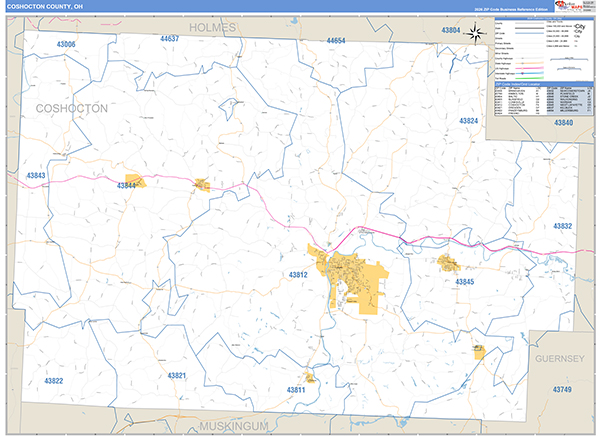Click the Coshocton County, OH title
The width and height of the screenshot is (600, 436).
40,6
